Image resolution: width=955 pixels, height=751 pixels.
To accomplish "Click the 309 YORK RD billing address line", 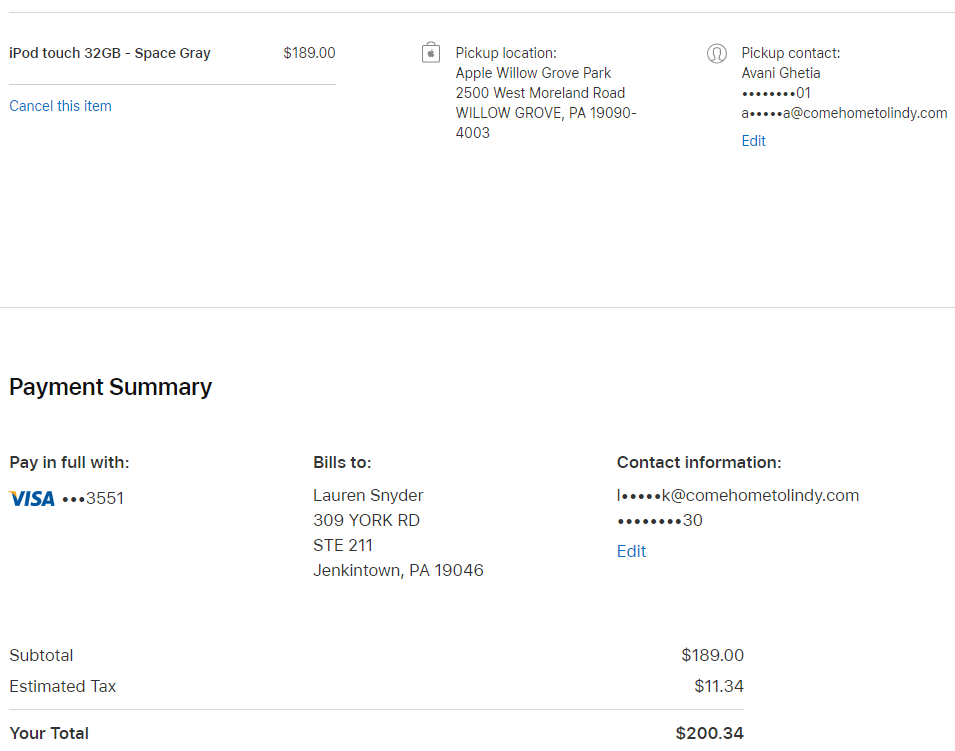I will click(x=366, y=520).
